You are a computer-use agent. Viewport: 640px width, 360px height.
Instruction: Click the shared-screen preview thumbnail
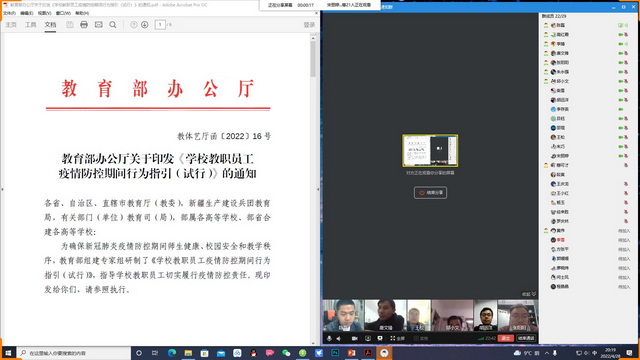point(430,151)
